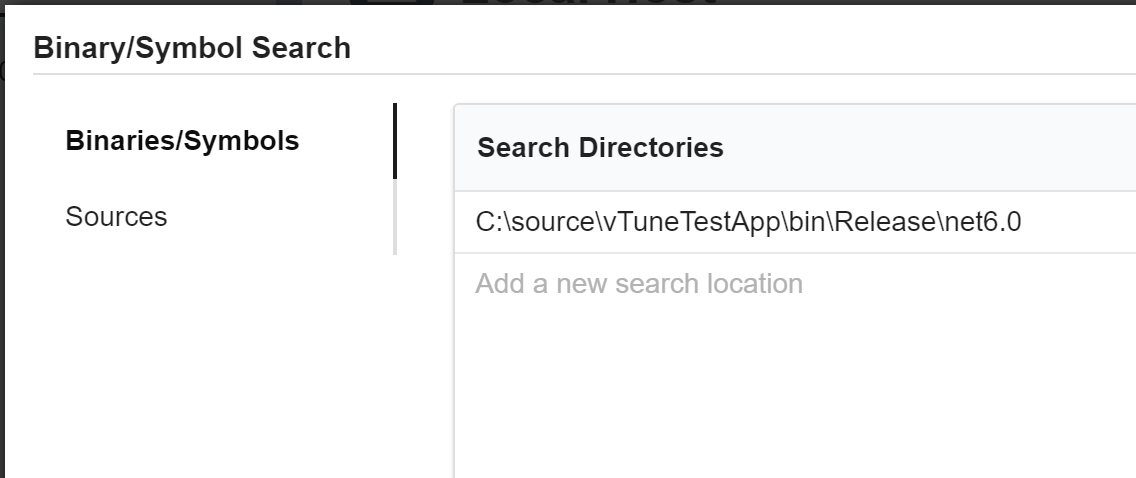Choose Sources in the left sidebar
Screen dimensions: 1136x478
[x=116, y=217]
